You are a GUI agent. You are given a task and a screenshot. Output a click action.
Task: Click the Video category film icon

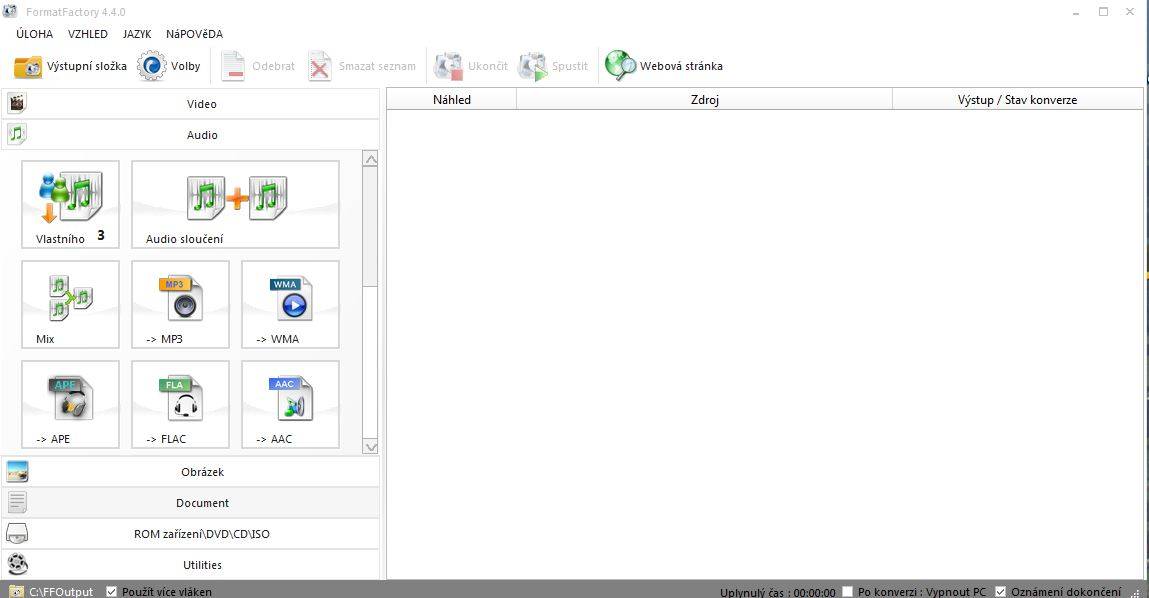coord(17,103)
